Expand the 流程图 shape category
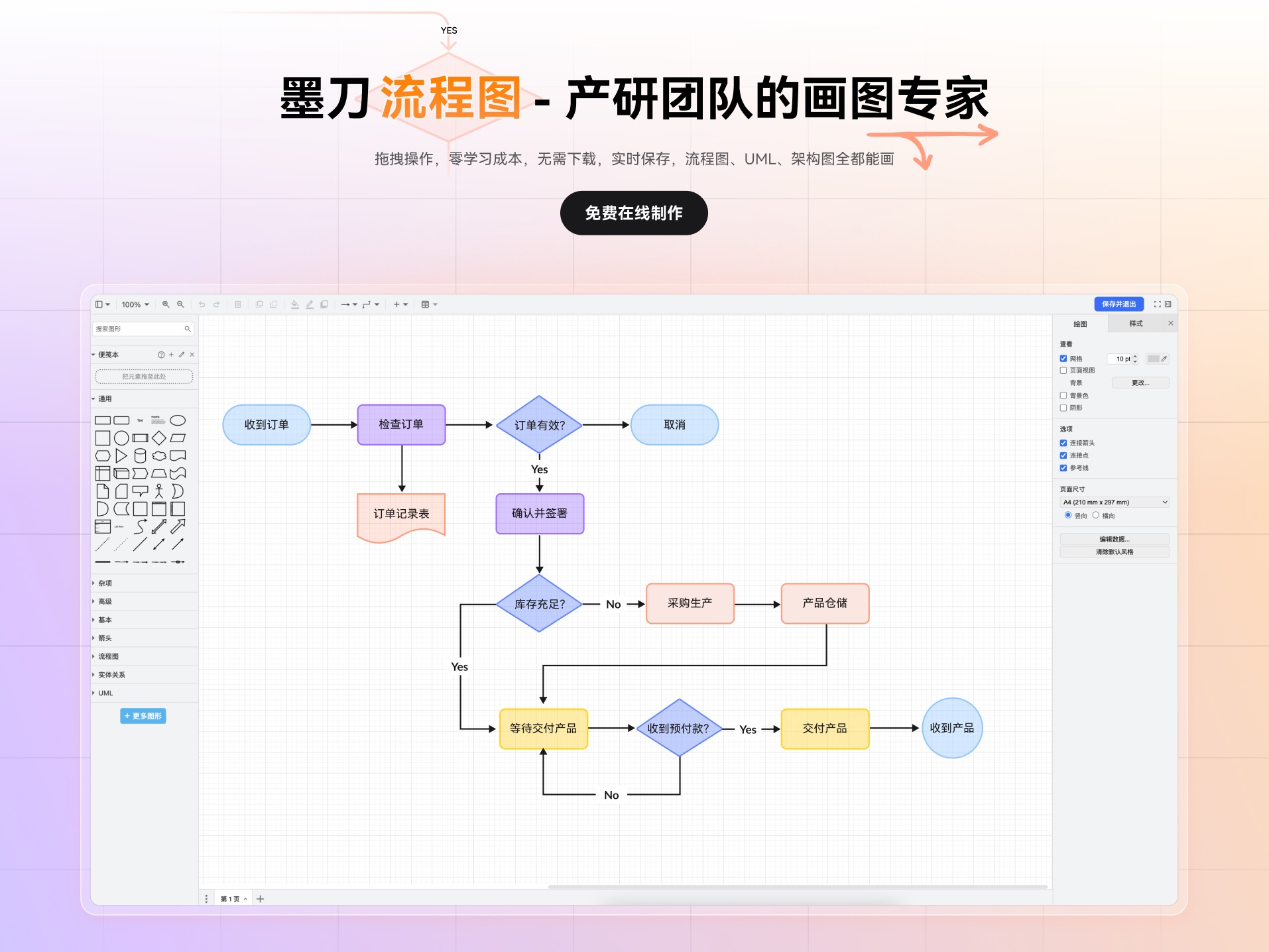 (144, 656)
